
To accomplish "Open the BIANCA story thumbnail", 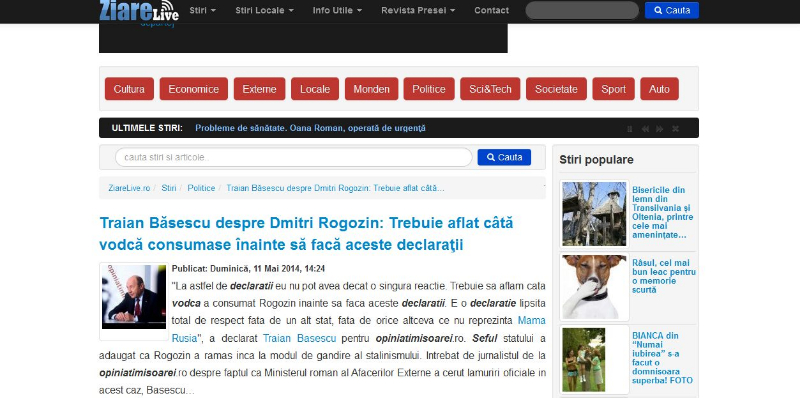I will (x=594, y=360).
